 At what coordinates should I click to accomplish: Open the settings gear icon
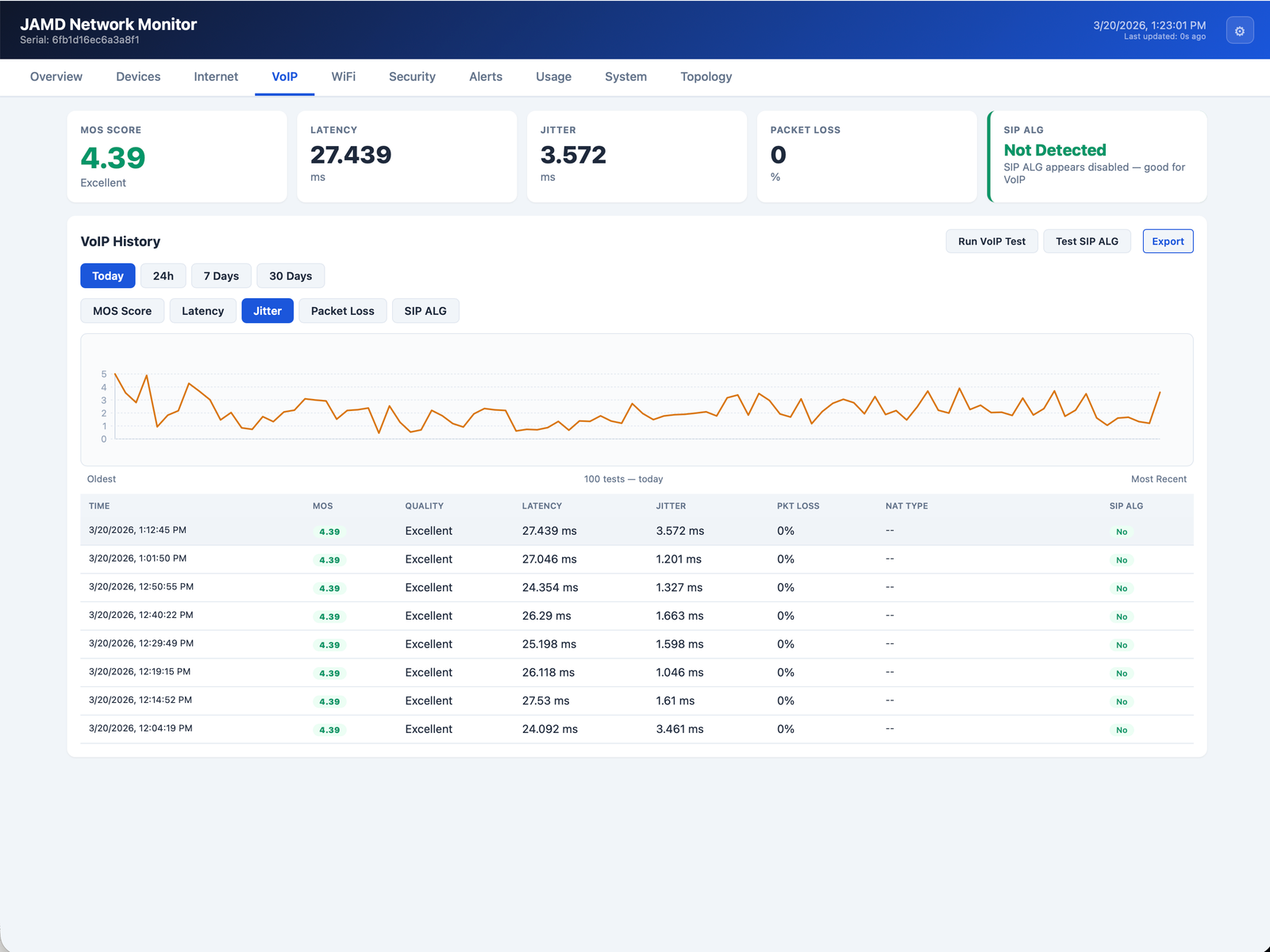point(1240,30)
